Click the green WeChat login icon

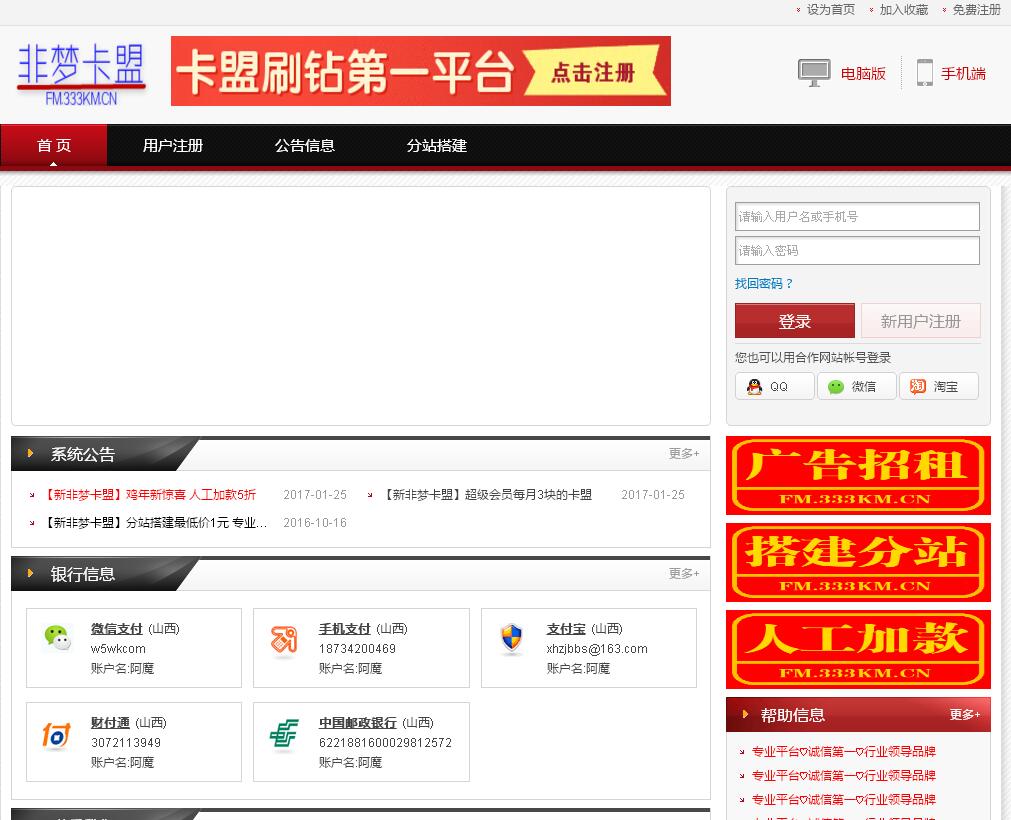(x=836, y=387)
